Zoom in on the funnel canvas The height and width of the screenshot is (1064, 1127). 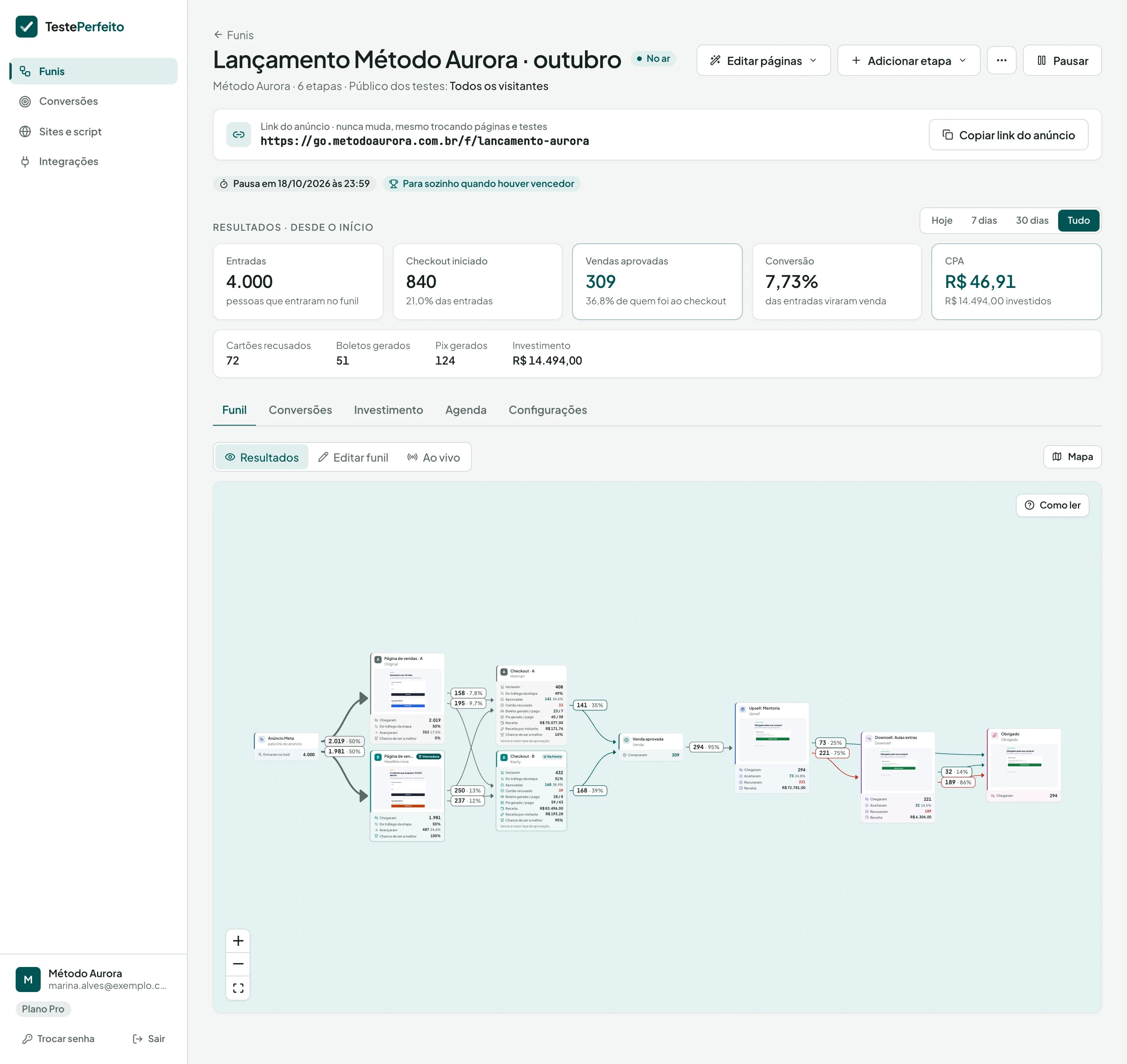[x=238, y=941]
